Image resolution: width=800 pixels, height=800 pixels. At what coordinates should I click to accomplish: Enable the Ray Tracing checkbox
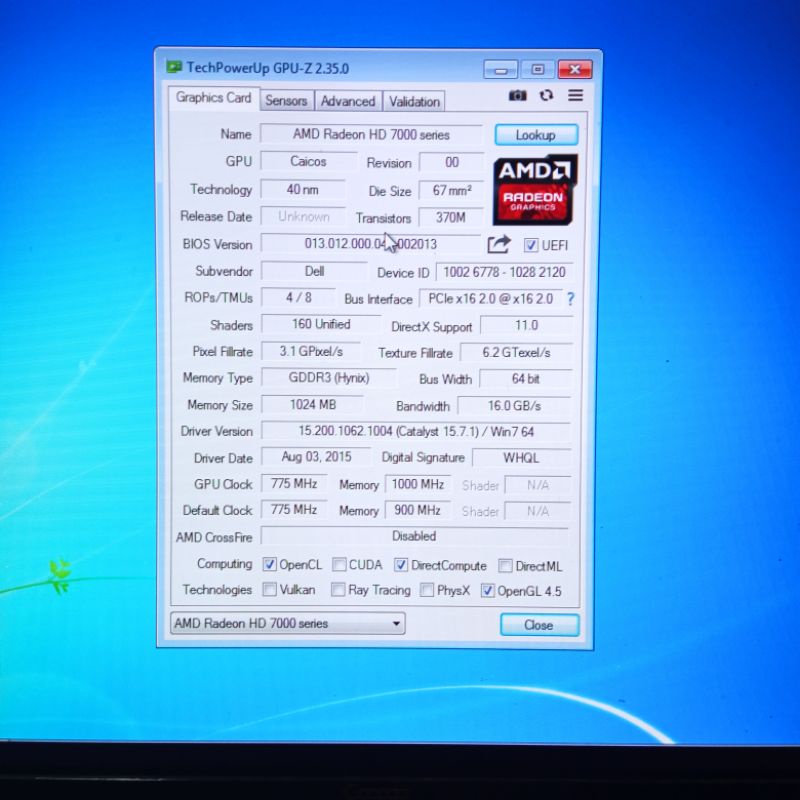pyautogui.click(x=338, y=590)
